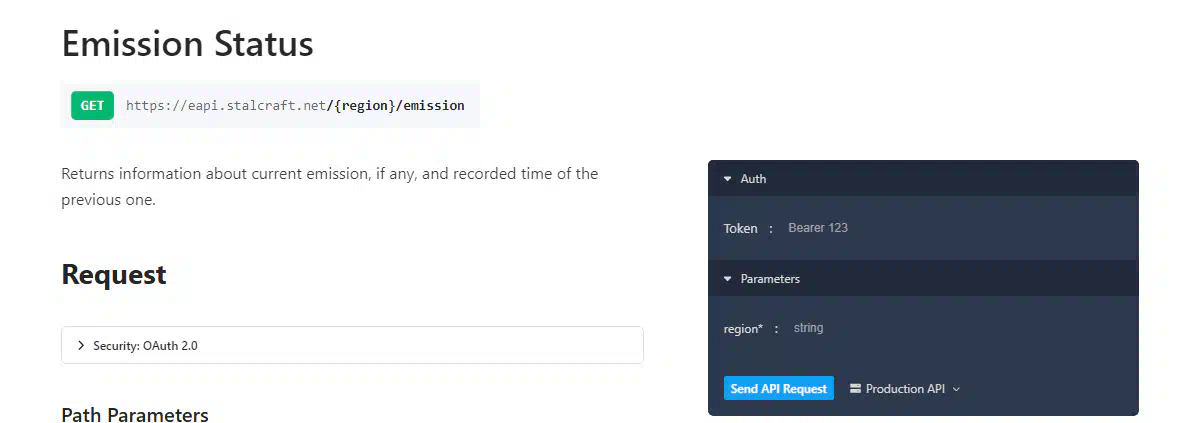Click the server icon beside Production API

pos(855,389)
